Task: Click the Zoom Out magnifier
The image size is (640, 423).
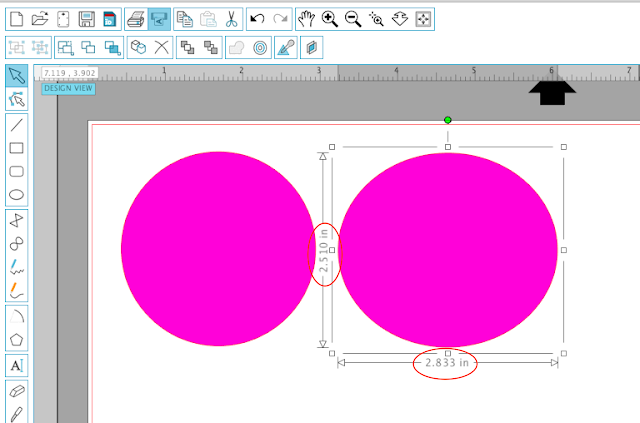Action: point(353,19)
